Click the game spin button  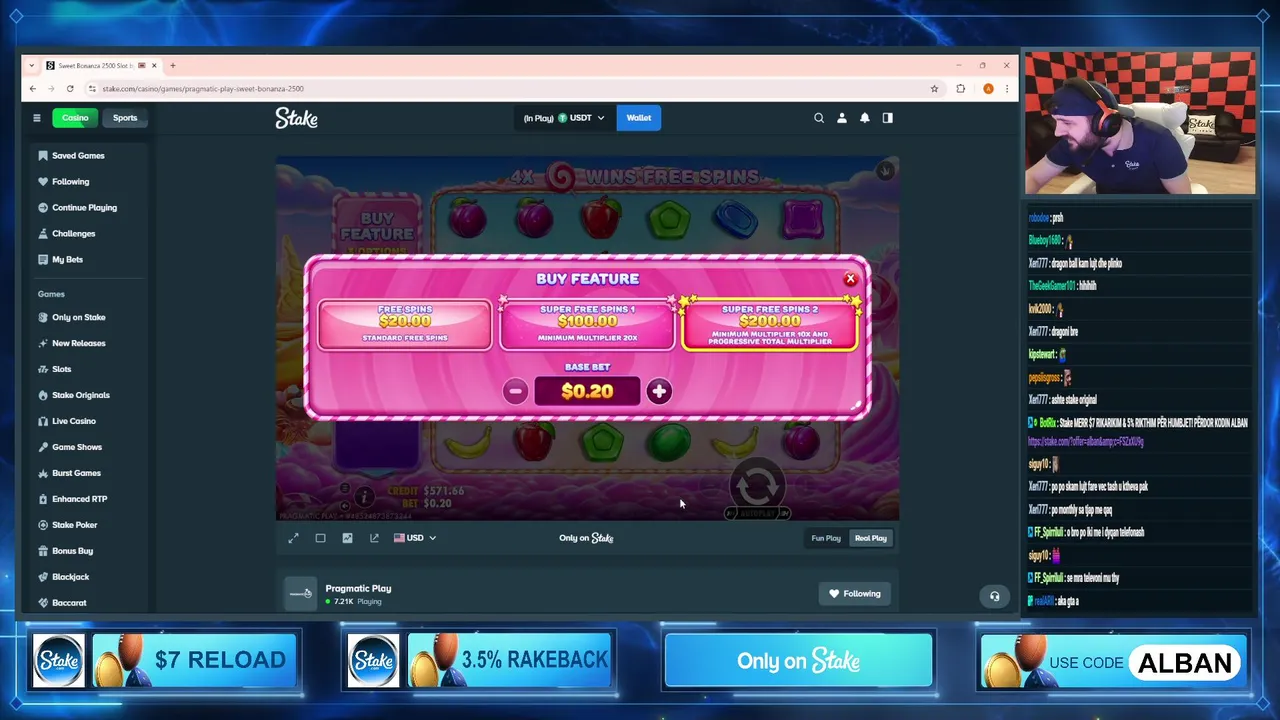pyautogui.click(x=757, y=487)
